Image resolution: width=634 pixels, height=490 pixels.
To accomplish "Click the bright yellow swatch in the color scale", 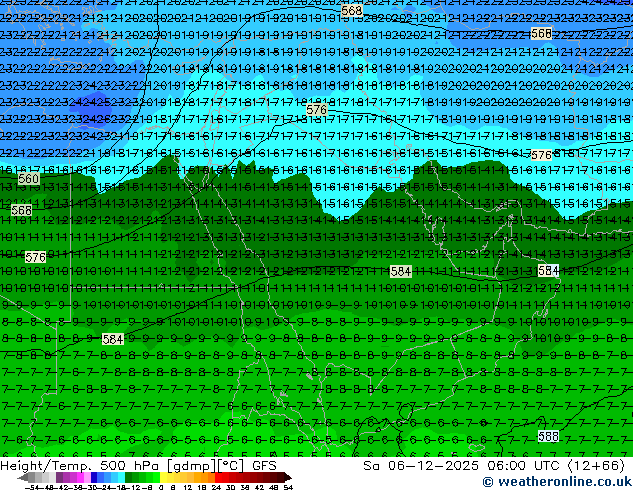I will pyautogui.click(x=164, y=478).
